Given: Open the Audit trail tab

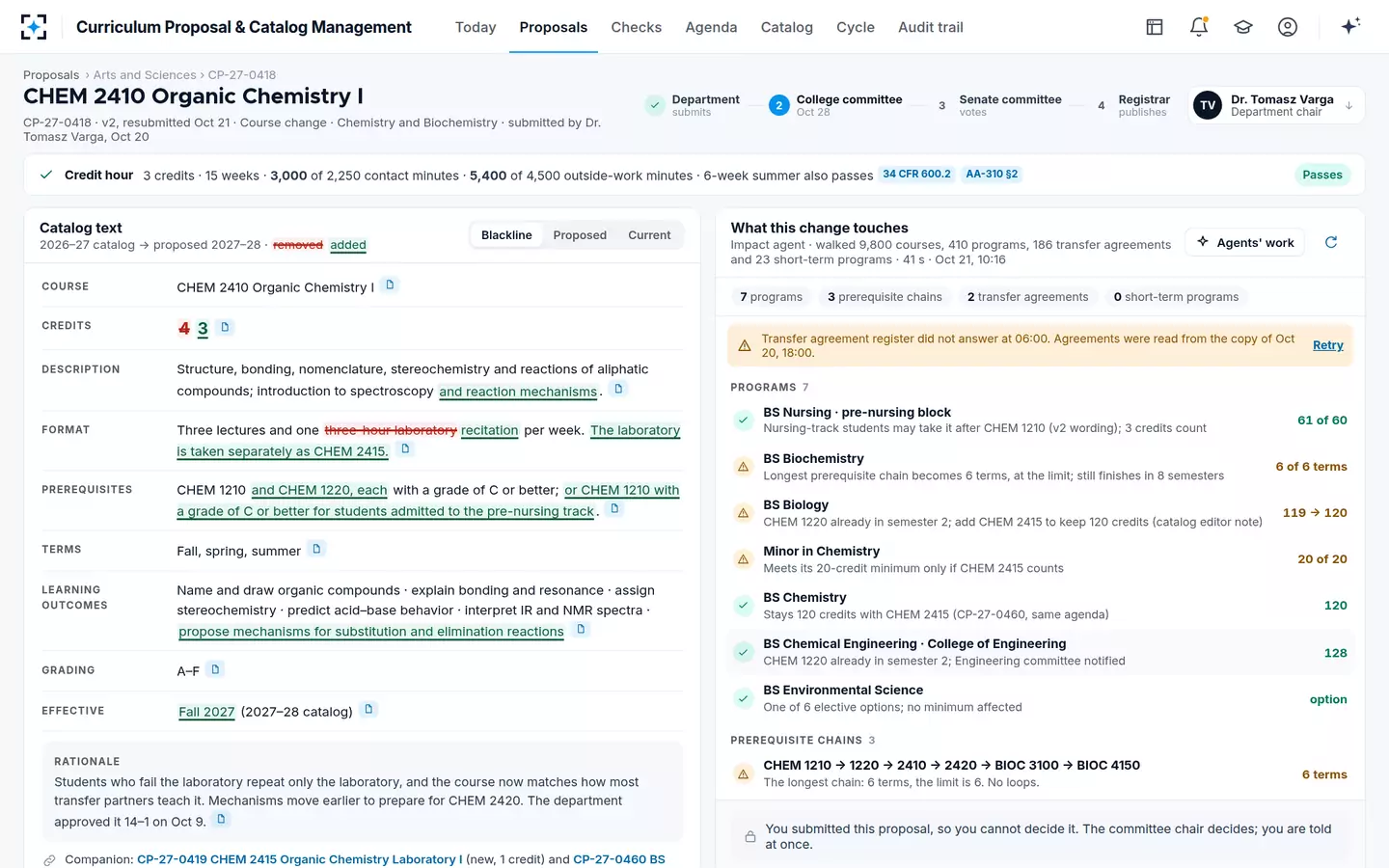Looking at the screenshot, I should click(x=931, y=27).
